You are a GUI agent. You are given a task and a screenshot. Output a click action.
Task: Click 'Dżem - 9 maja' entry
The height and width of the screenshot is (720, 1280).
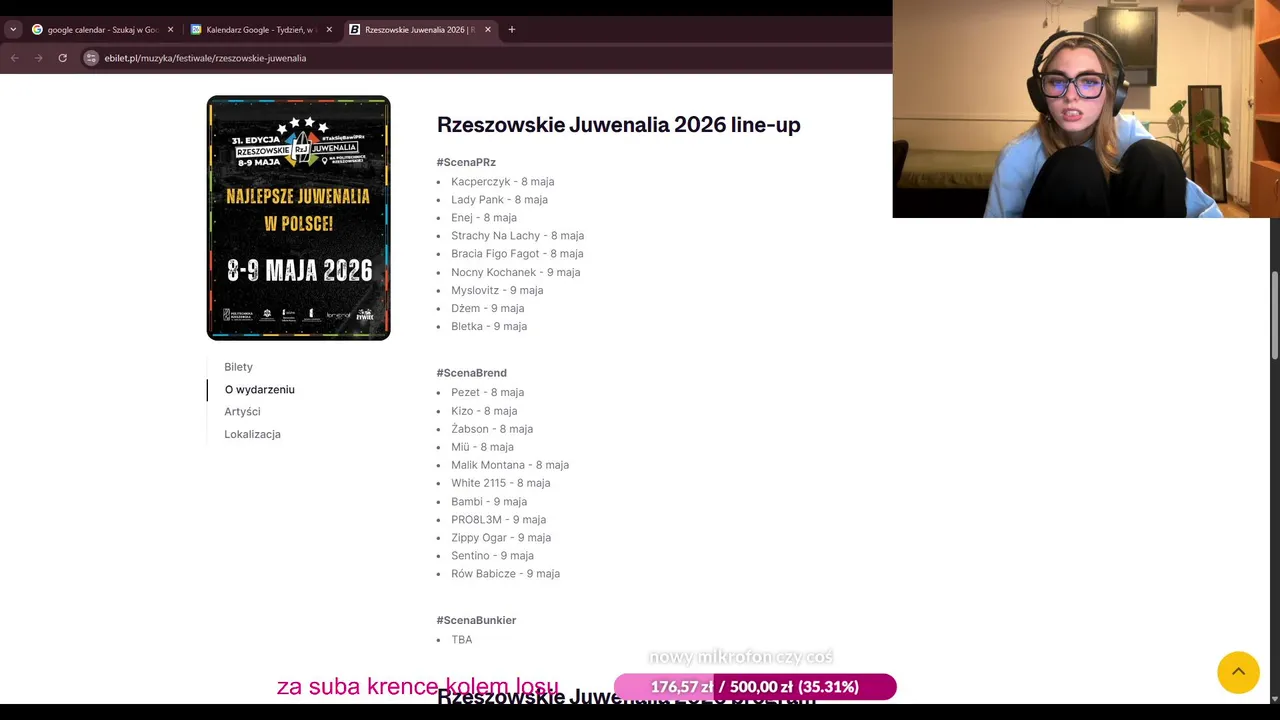[487, 308]
